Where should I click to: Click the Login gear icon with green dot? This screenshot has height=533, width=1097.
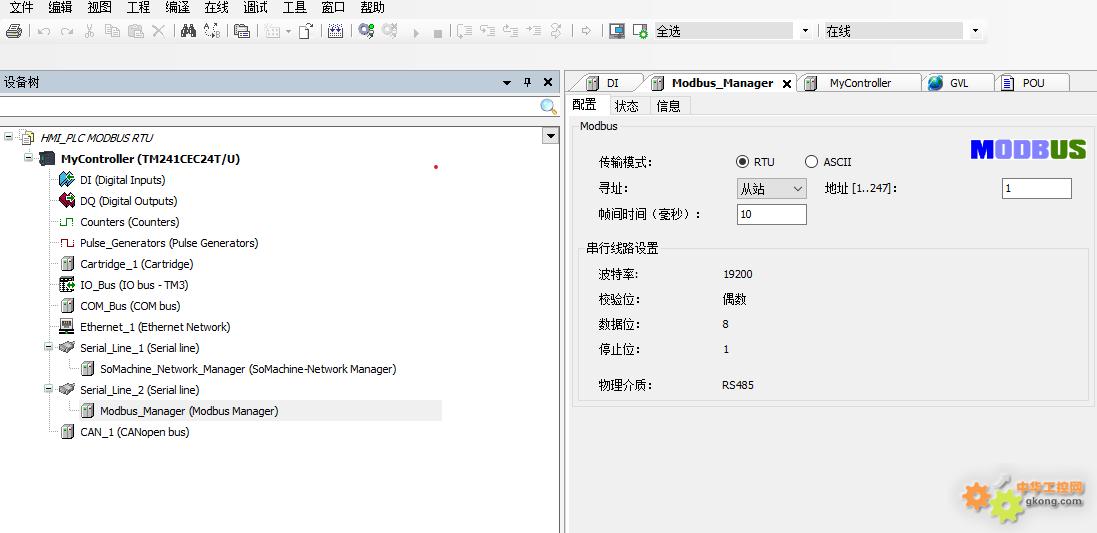click(366, 31)
